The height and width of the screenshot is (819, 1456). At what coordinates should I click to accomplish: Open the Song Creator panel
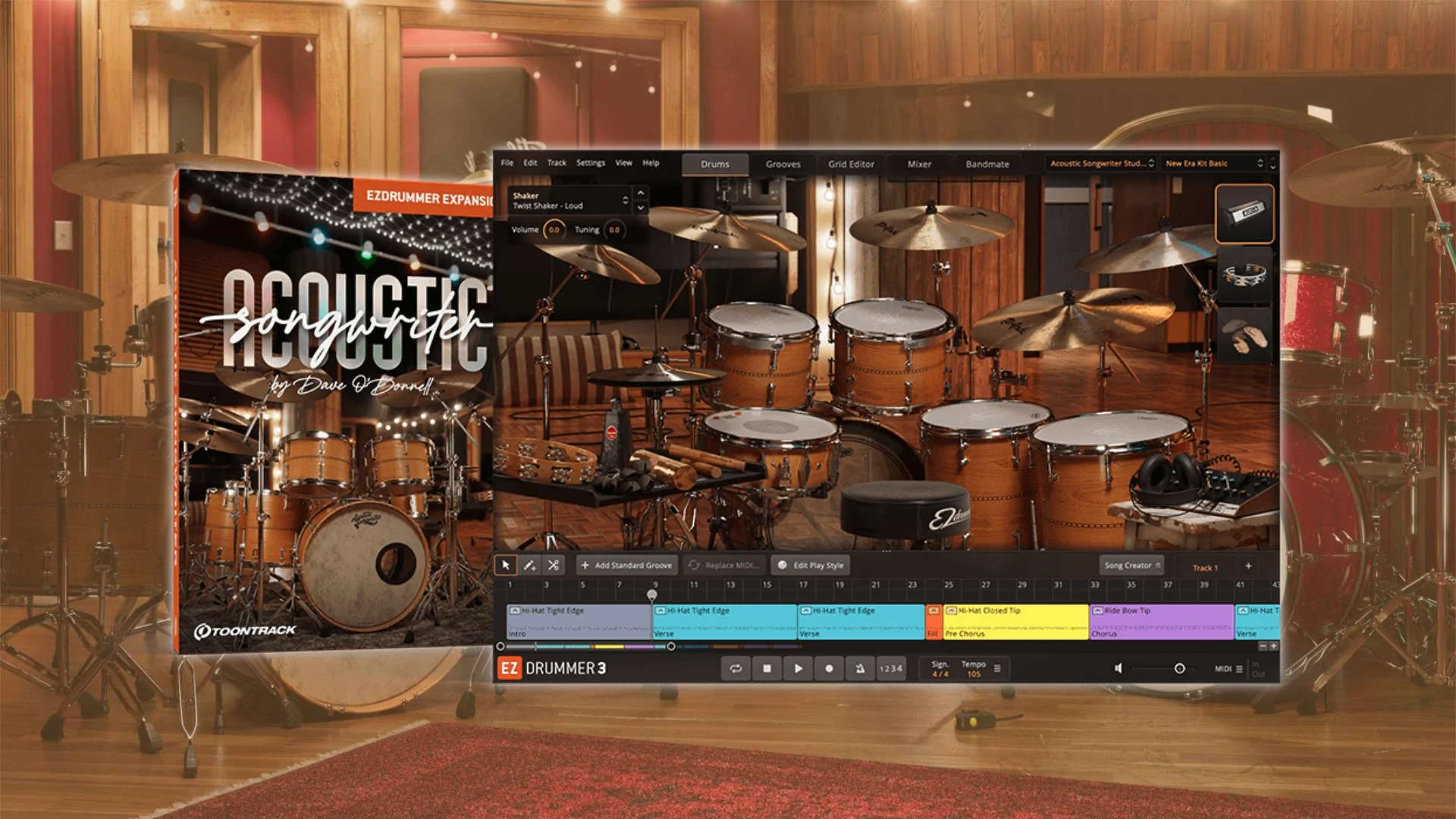tap(1131, 565)
